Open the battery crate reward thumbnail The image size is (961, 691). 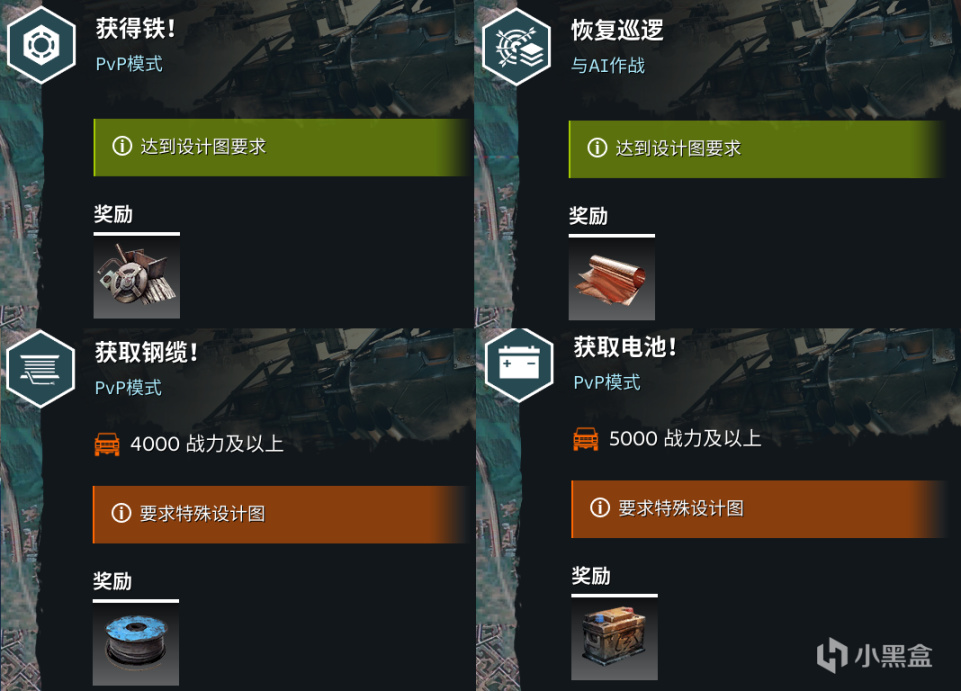[614, 639]
